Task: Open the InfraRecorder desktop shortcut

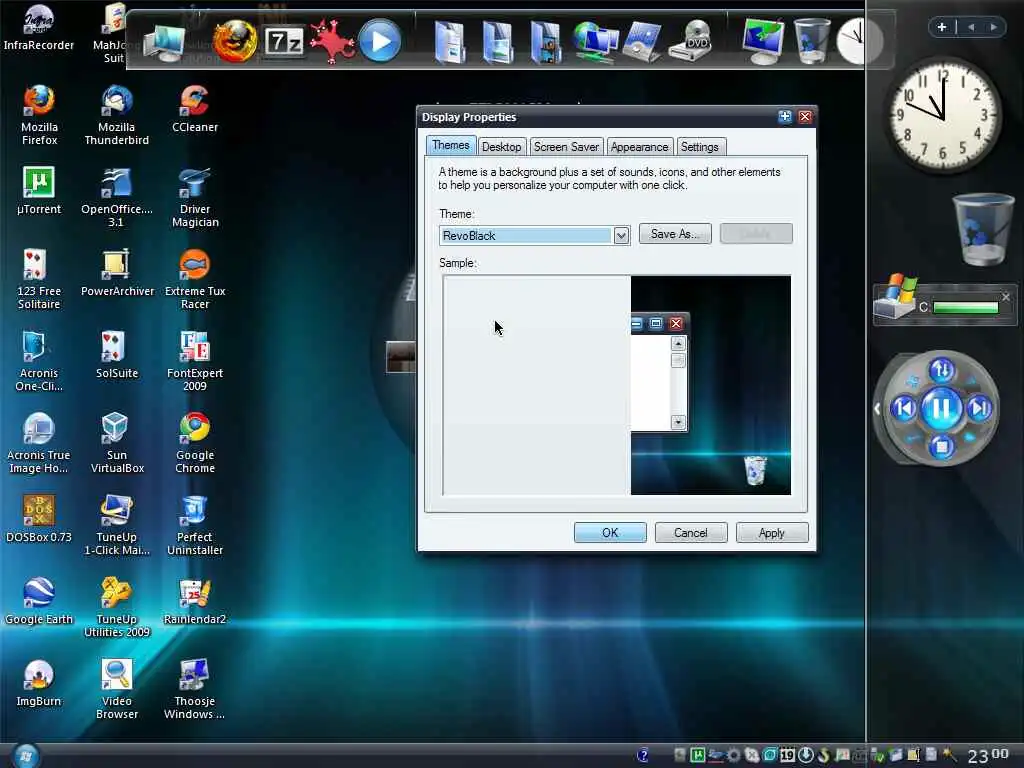Action: pos(39,27)
